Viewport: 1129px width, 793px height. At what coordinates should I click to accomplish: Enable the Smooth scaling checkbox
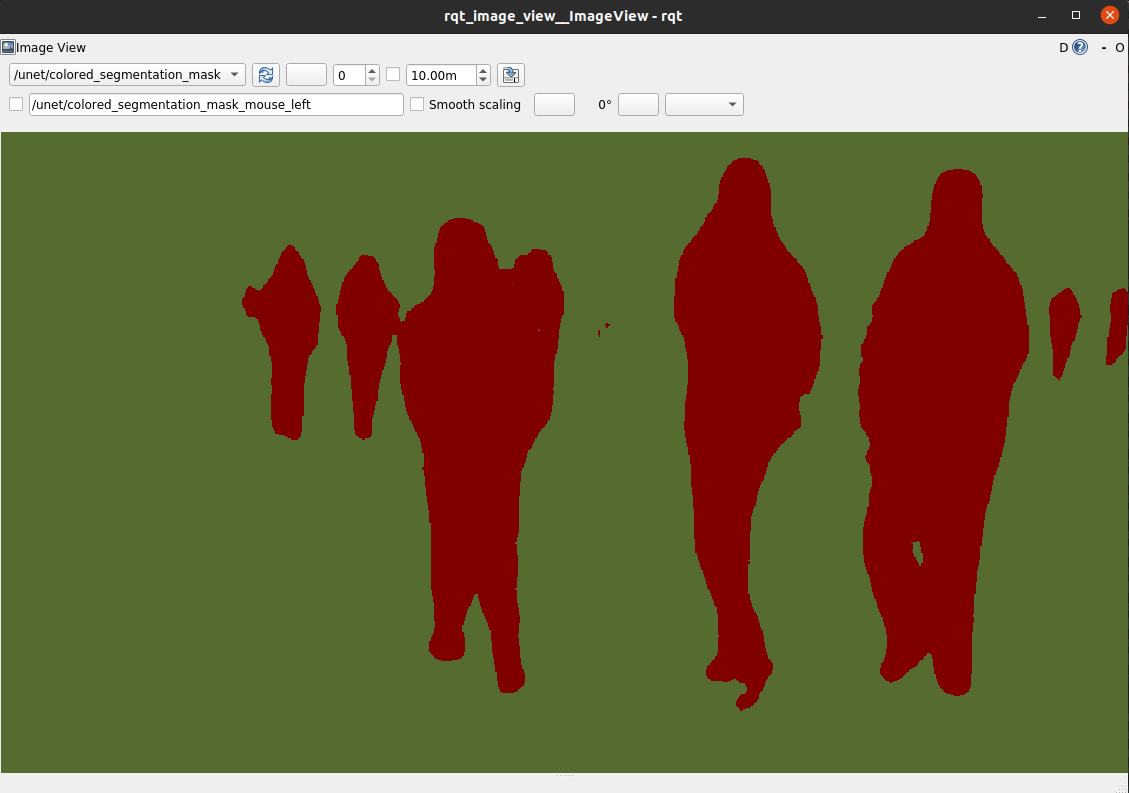click(x=417, y=104)
